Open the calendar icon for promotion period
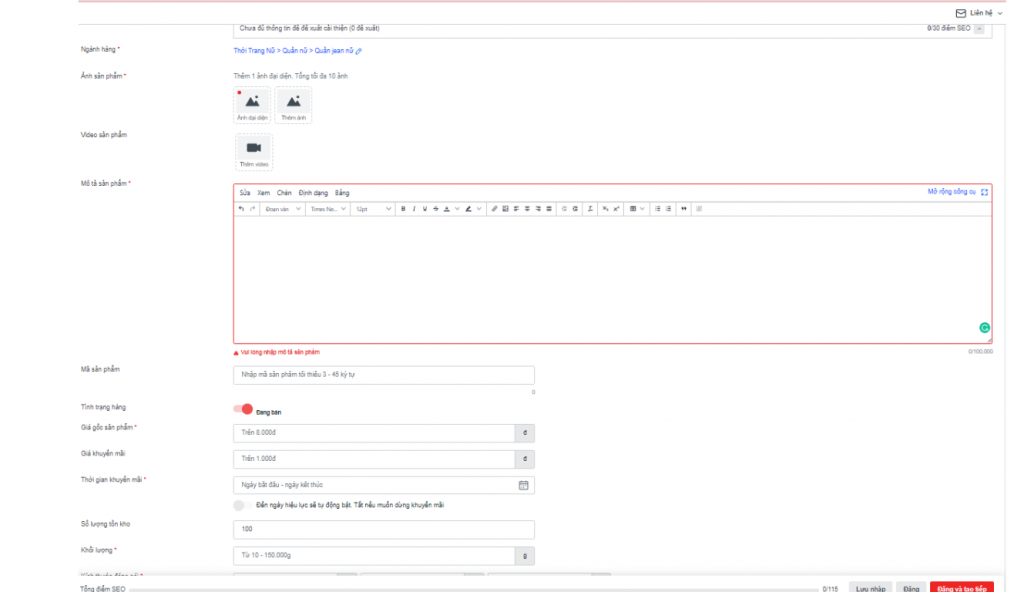This screenshot has width=1024, height=592. tap(524, 485)
